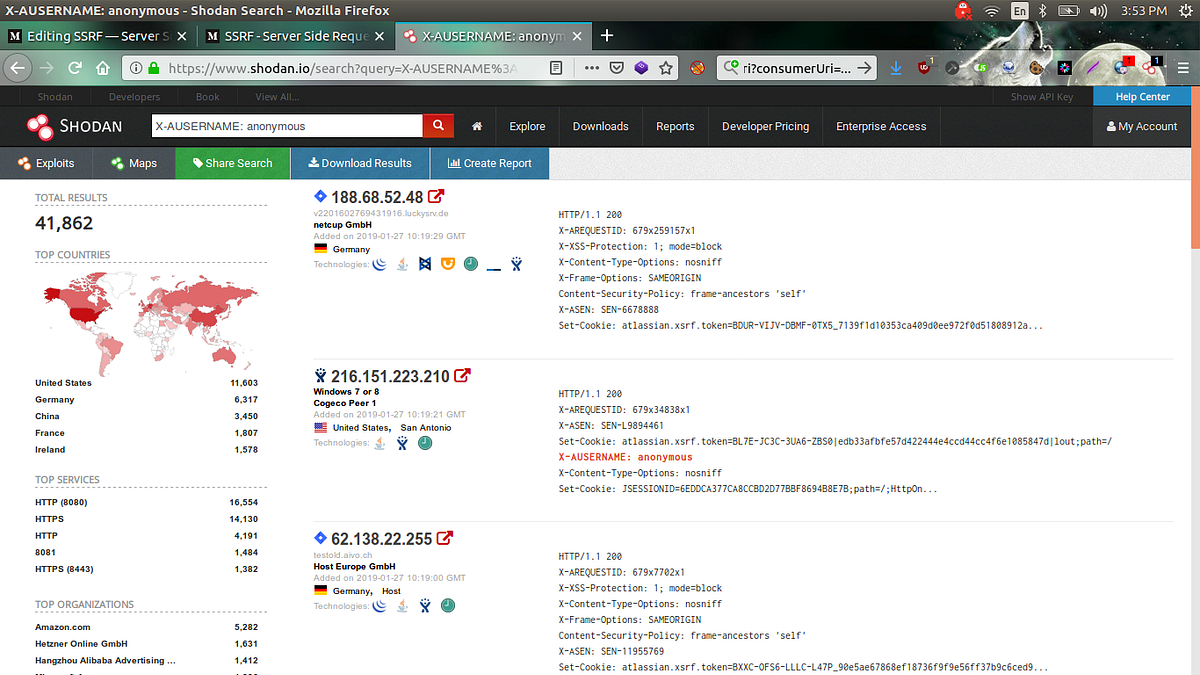Viewport: 1200px width, 675px height.
Task: Open the Developers top link
Action: click(x=134, y=97)
